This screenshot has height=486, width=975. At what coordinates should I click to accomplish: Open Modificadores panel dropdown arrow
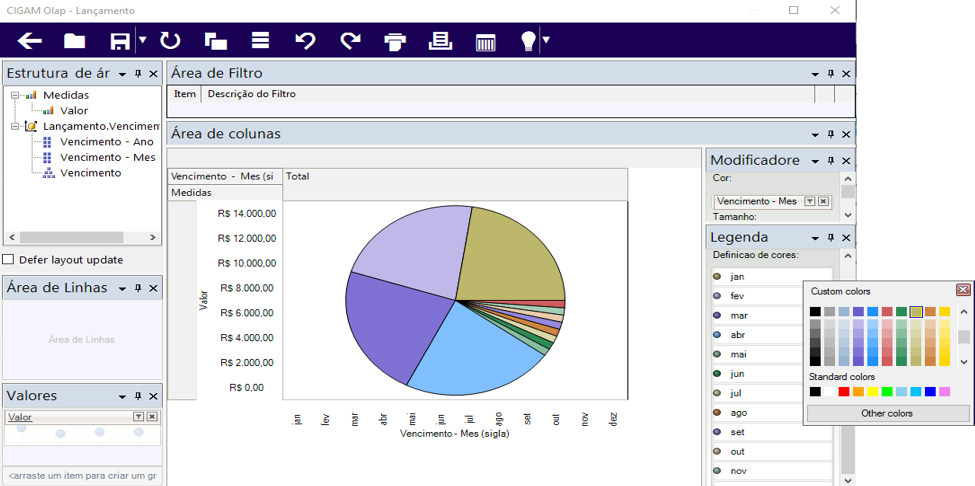(815, 161)
